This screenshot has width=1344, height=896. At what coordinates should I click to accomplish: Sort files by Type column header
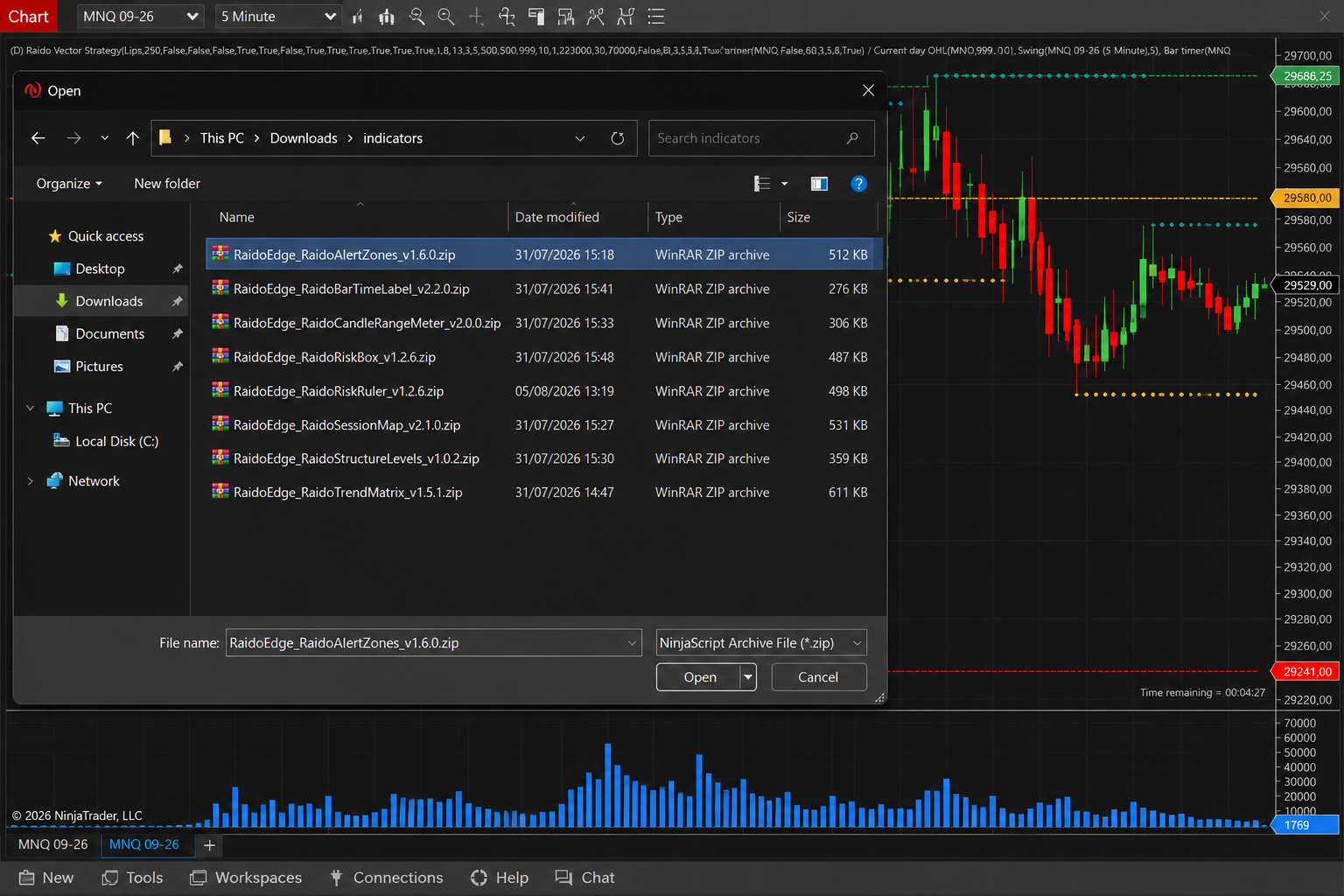pos(714,217)
